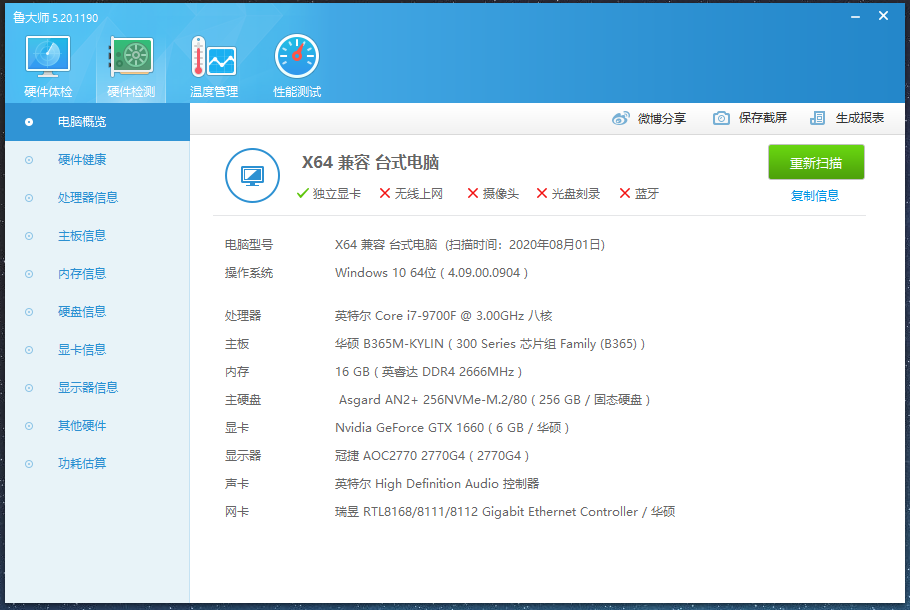Click the red X beside 蓝牙

[624, 193]
